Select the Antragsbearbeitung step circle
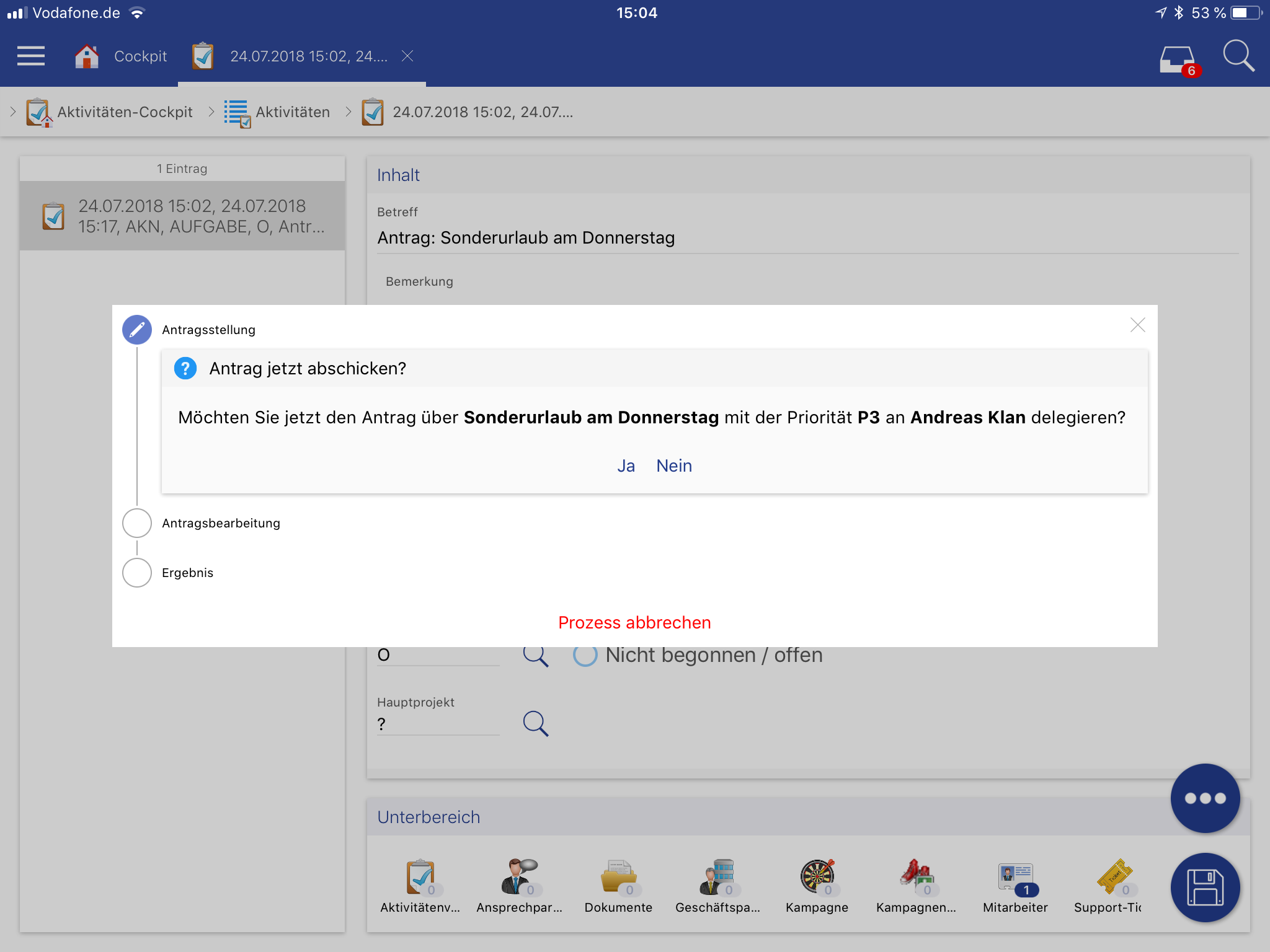Image resolution: width=1270 pixels, height=952 pixels. (137, 523)
